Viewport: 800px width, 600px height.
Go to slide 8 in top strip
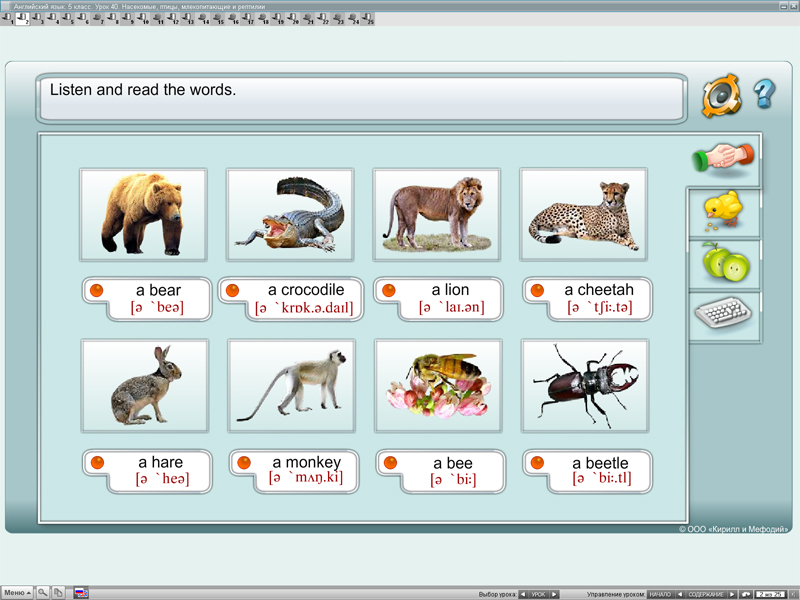pyautogui.click(x=113, y=18)
